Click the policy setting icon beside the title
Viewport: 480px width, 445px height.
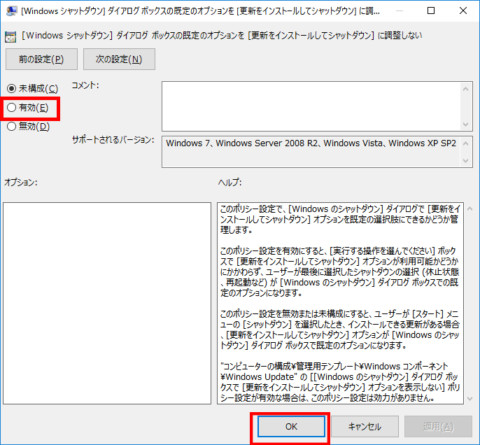(10, 37)
